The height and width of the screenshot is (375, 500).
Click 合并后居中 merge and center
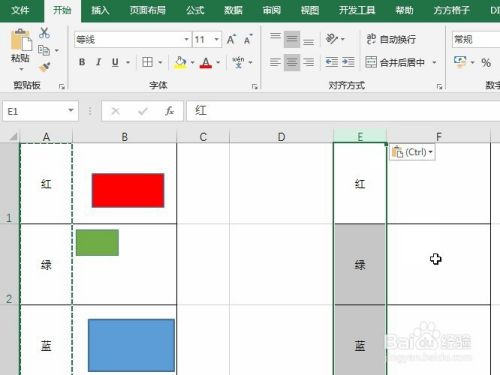(395, 62)
